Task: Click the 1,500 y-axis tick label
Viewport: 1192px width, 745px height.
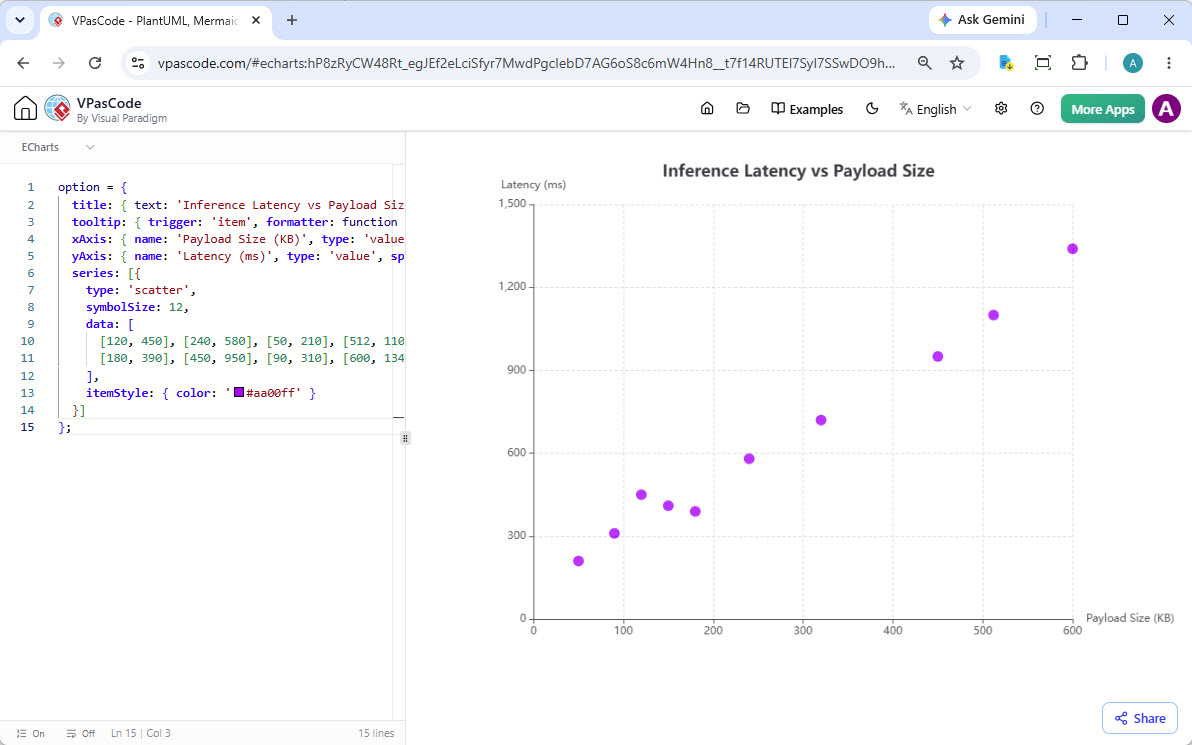Action: click(x=512, y=204)
